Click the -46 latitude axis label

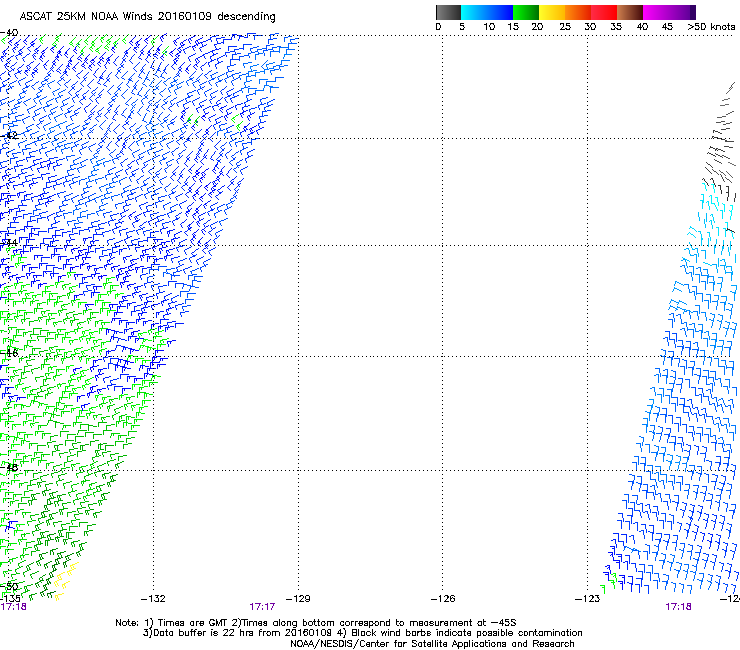point(9,353)
